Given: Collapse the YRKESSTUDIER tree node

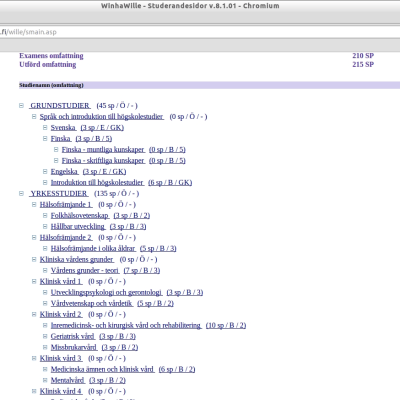Looking at the screenshot, I should coord(22,194).
